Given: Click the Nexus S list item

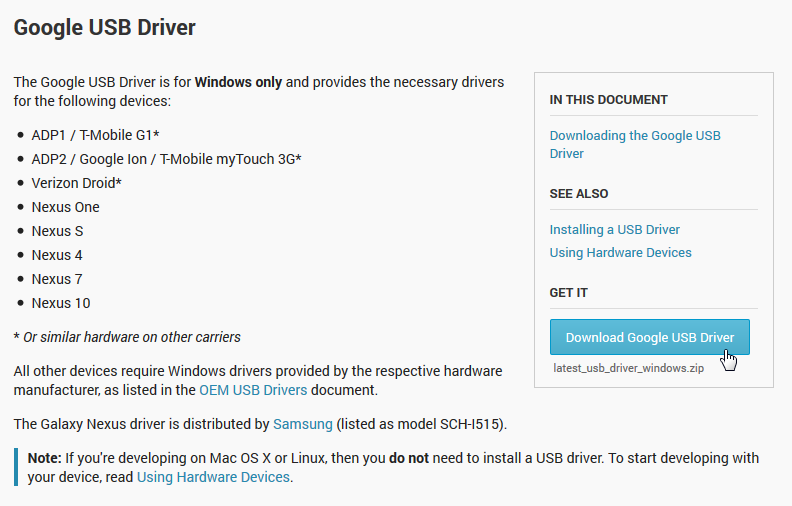Looking at the screenshot, I should click(x=57, y=231).
